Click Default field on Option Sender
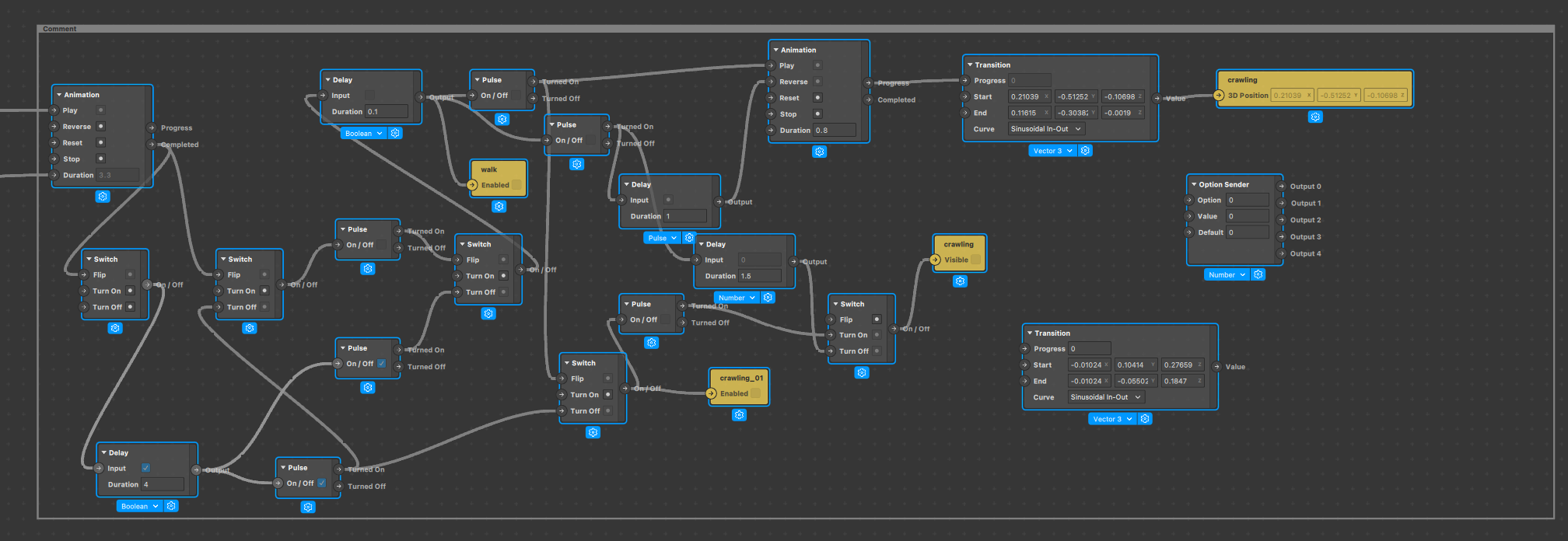Image resolution: width=1568 pixels, height=541 pixels. 1247,232
